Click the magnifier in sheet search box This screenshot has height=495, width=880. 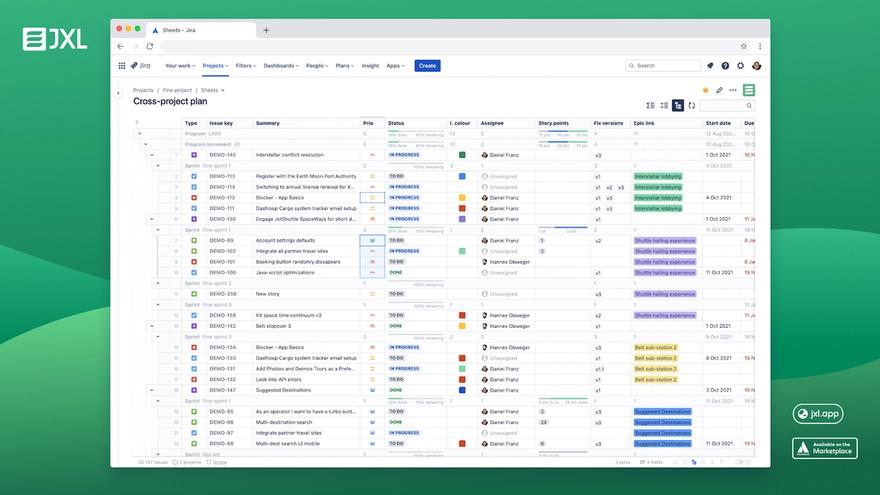tap(749, 106)
